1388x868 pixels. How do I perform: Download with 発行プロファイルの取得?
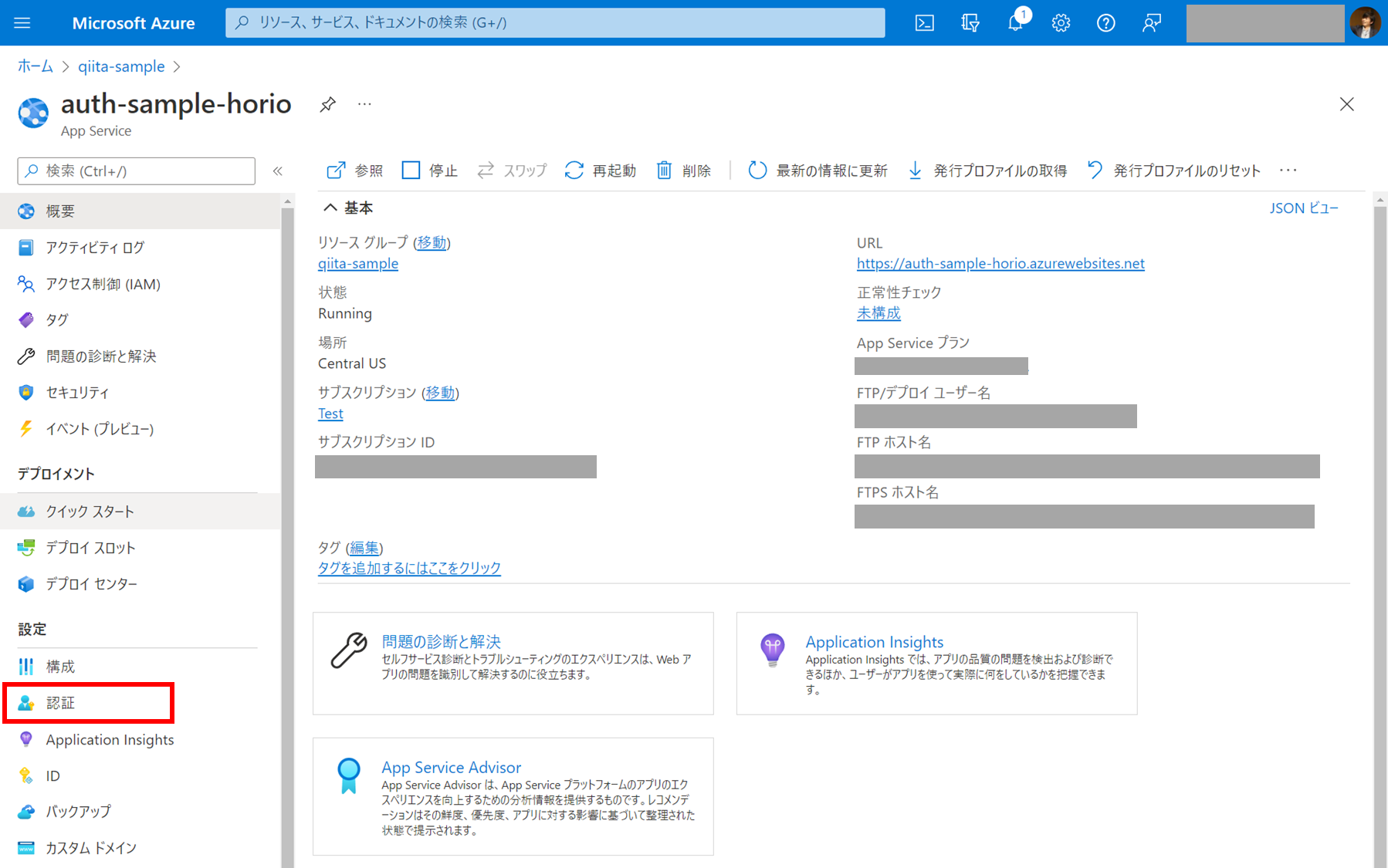point(987,171)
